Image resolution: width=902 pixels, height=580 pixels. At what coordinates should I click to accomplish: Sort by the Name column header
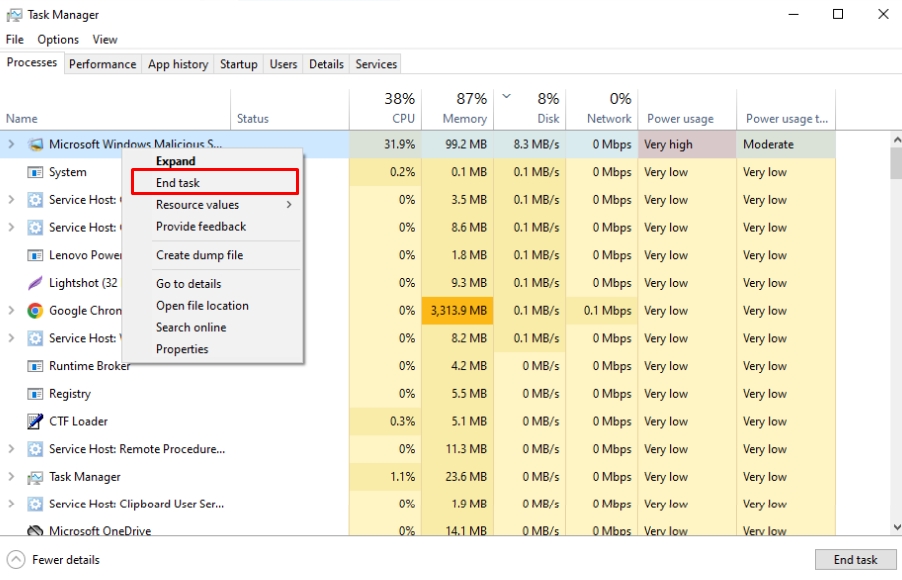click(115, 109)
